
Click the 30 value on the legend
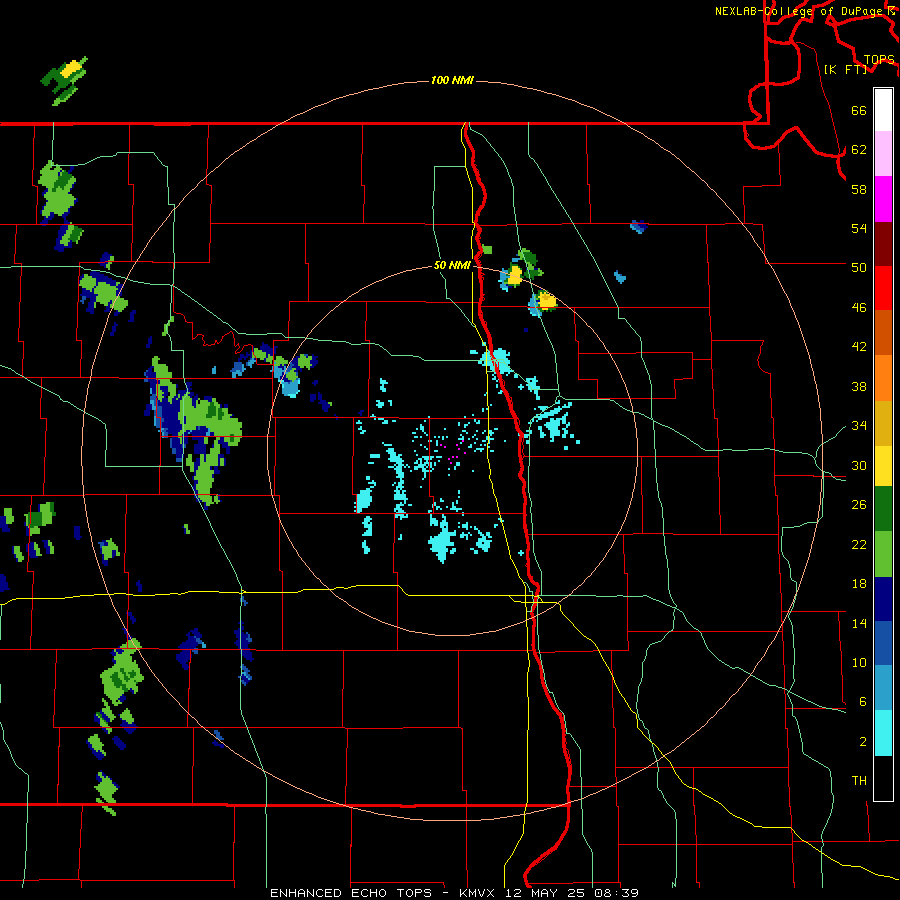pyautogui.click(x=859, y=465)
